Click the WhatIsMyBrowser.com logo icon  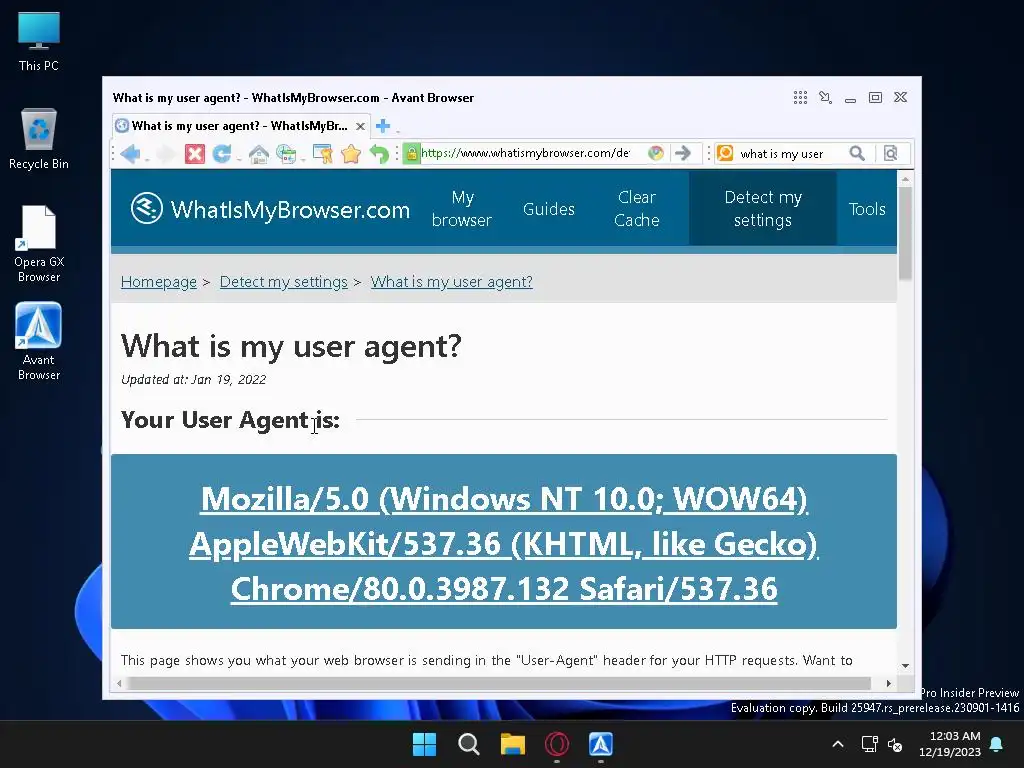tap(146, 208)
